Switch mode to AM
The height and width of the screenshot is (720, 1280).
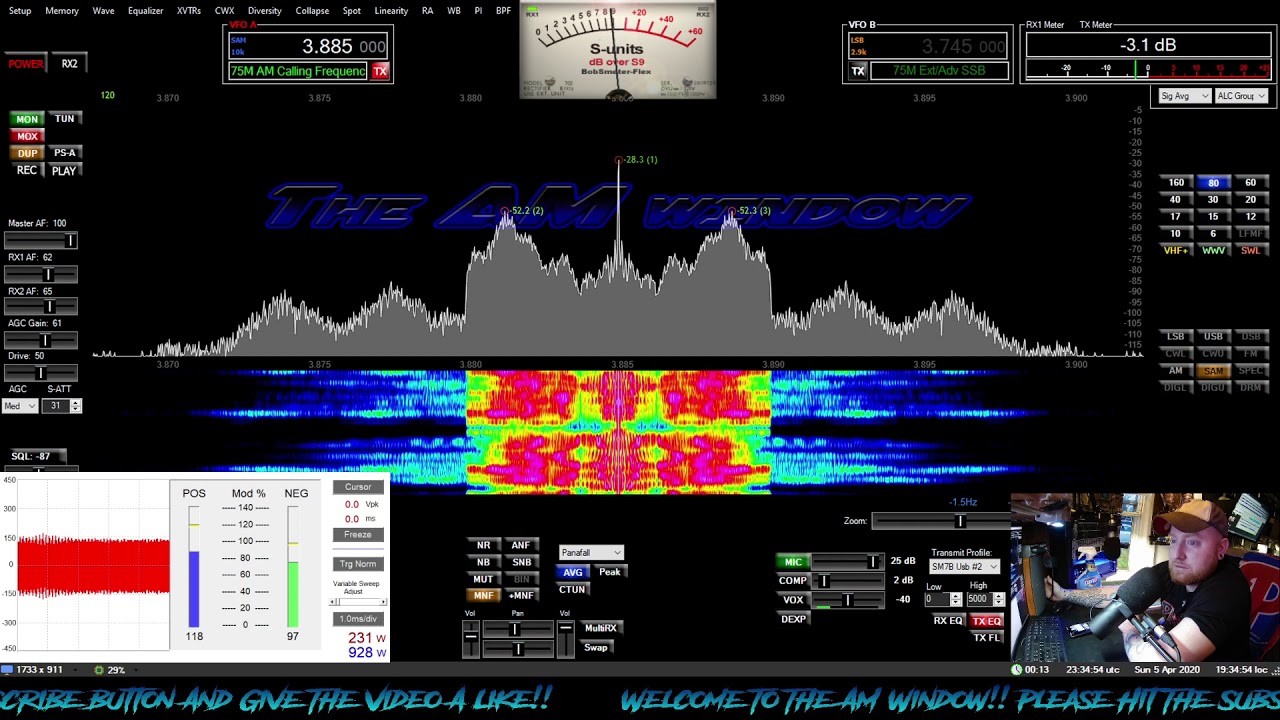[1176, 371]
